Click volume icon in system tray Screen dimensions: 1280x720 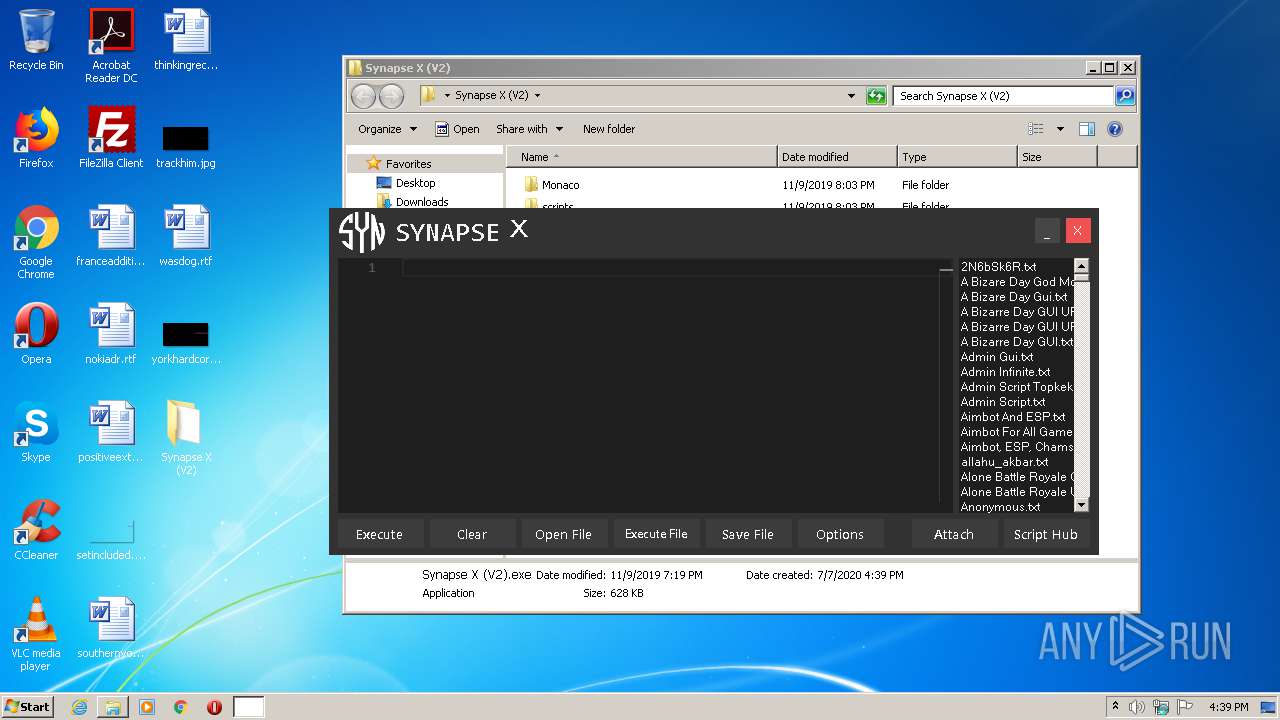click(1136, 707)
